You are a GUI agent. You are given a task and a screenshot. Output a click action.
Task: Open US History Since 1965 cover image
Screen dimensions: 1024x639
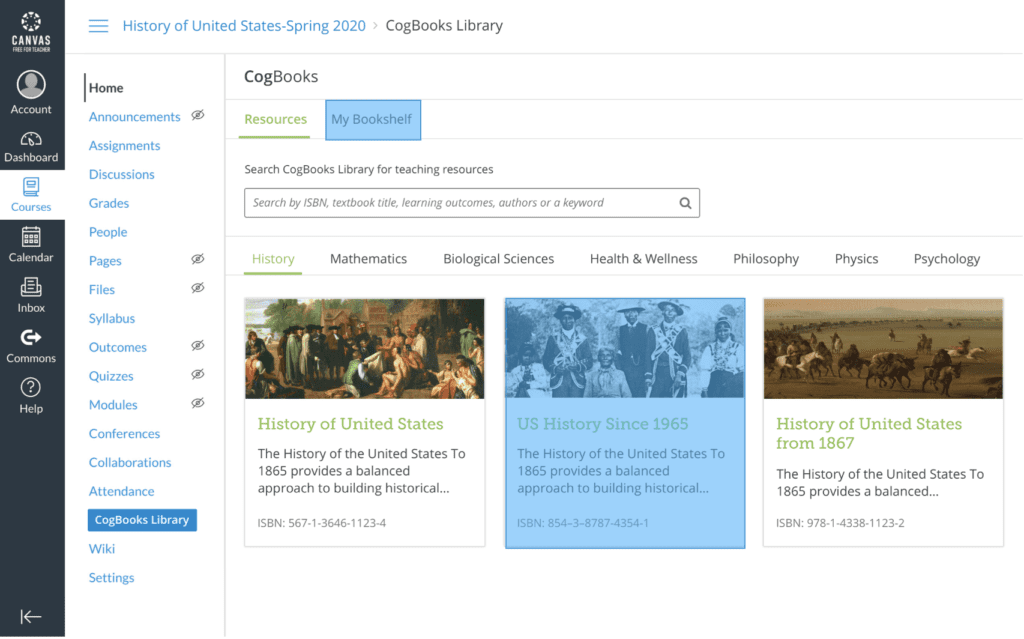pyautogui.click(x=625, y=348)
